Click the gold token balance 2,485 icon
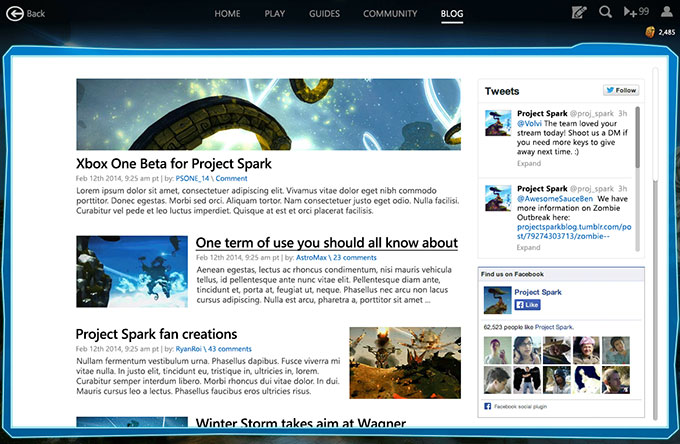This screenshot has width=680, height=444. (650, 32)
